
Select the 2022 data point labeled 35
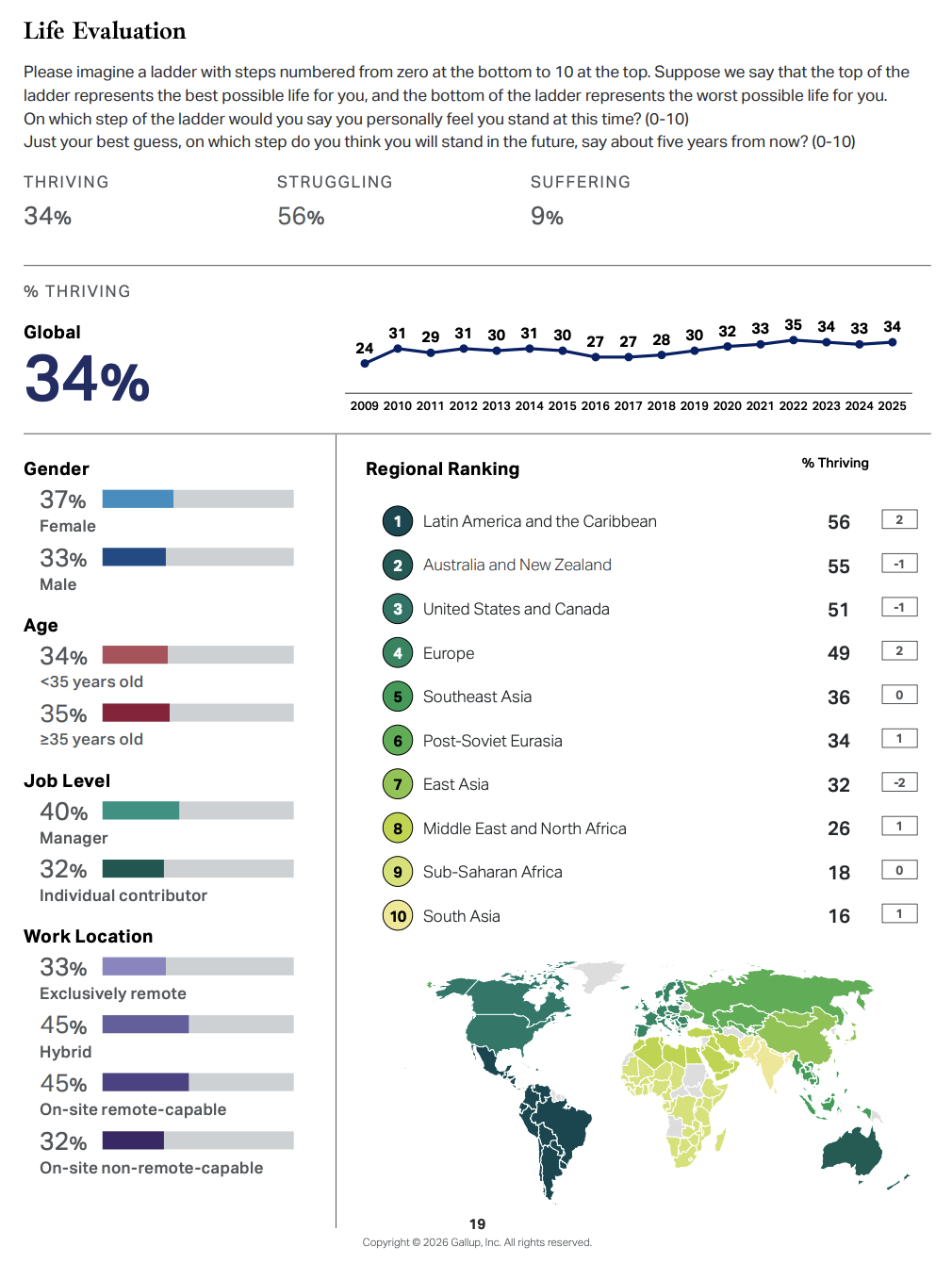click(794, 340)
